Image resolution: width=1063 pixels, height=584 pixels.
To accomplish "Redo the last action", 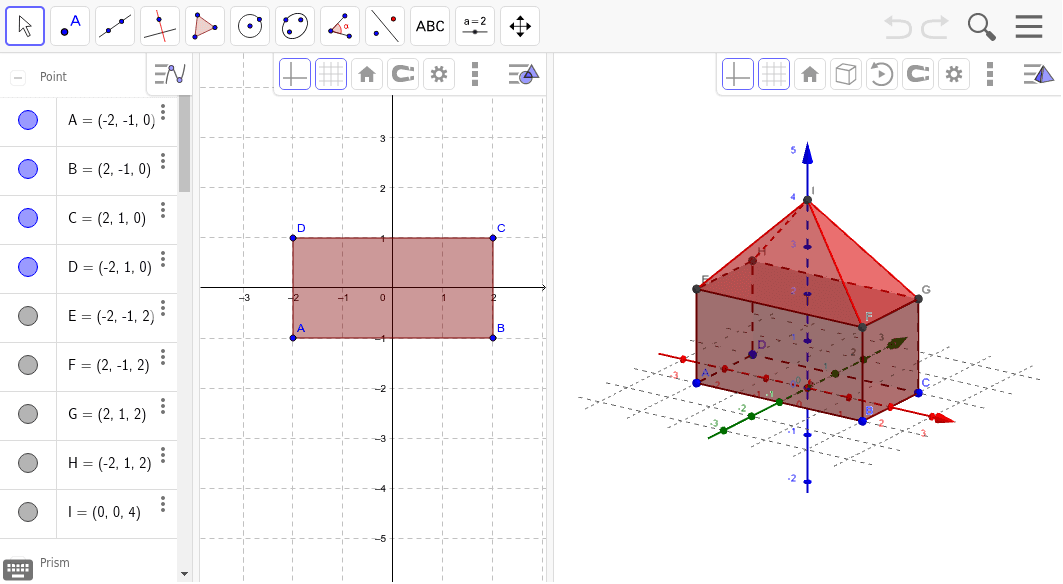I will (935, 27).
